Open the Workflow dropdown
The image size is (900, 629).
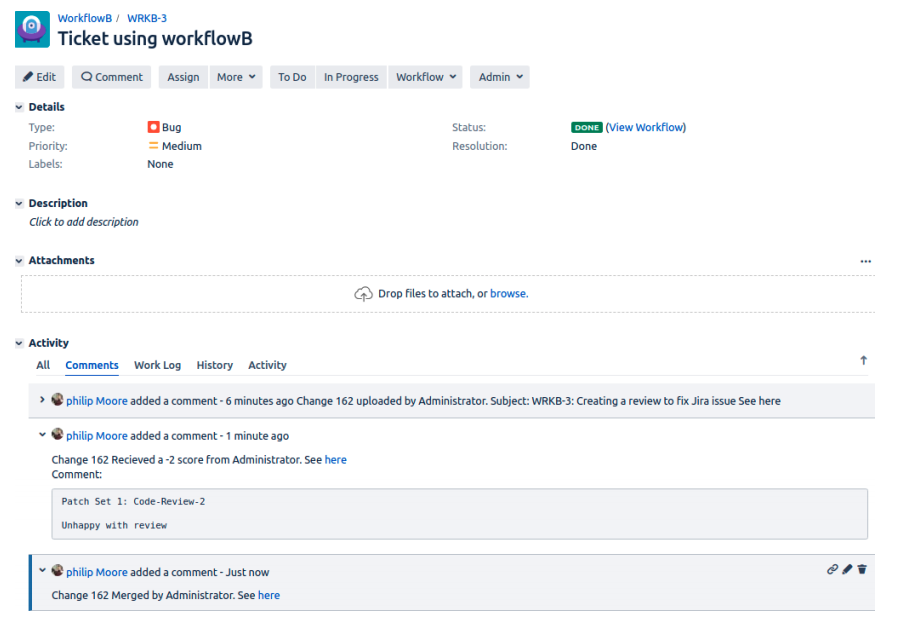[424, 77]
